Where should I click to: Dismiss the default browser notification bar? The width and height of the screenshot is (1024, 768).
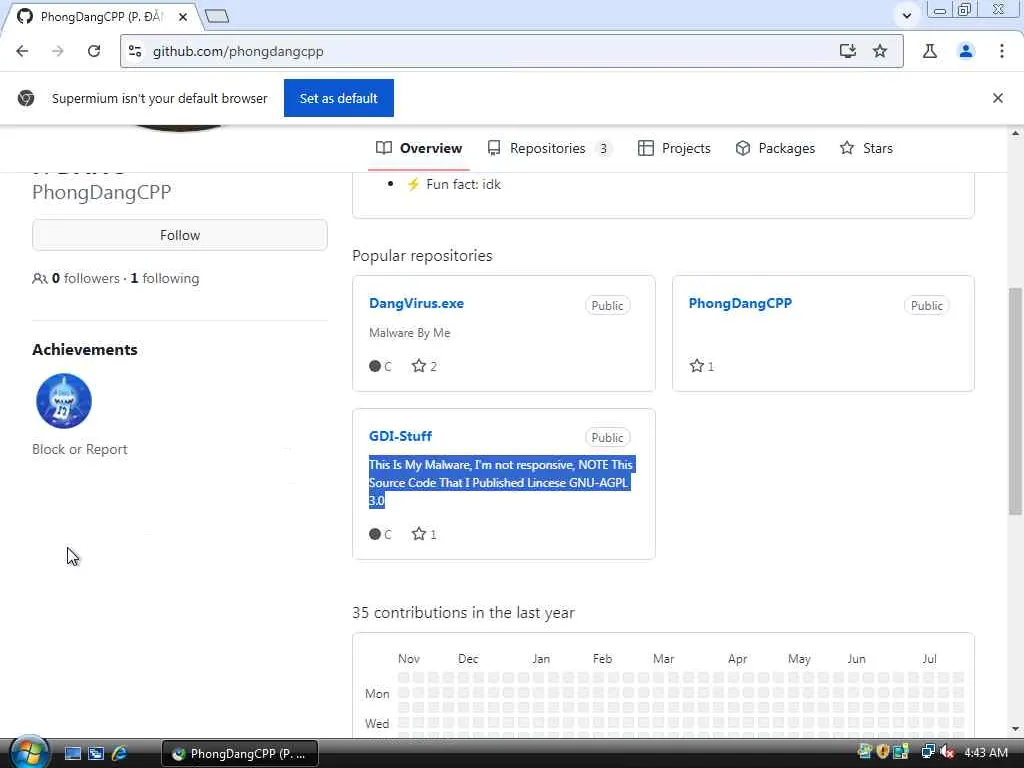click(997, 98)
